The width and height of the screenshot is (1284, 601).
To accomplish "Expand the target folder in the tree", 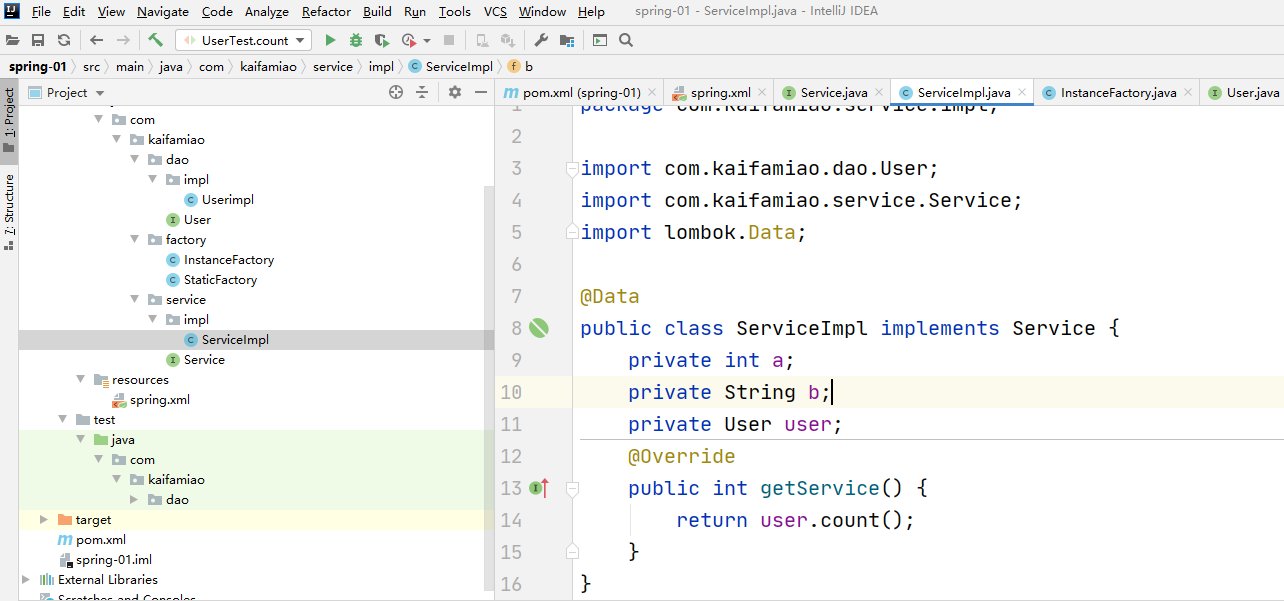I will click(44, 520).
